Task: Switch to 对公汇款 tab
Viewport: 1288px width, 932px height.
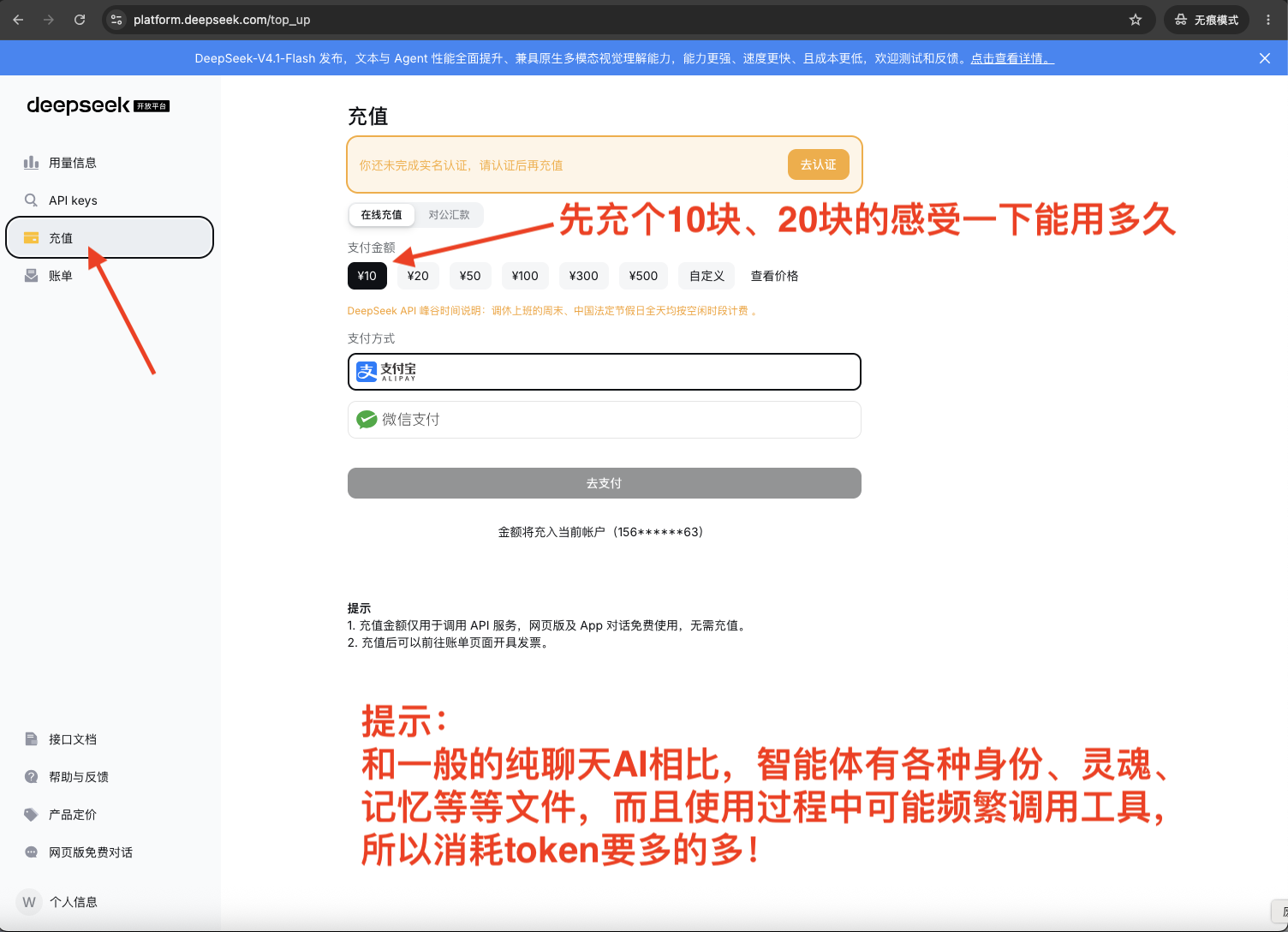Action: click(449, 215)
